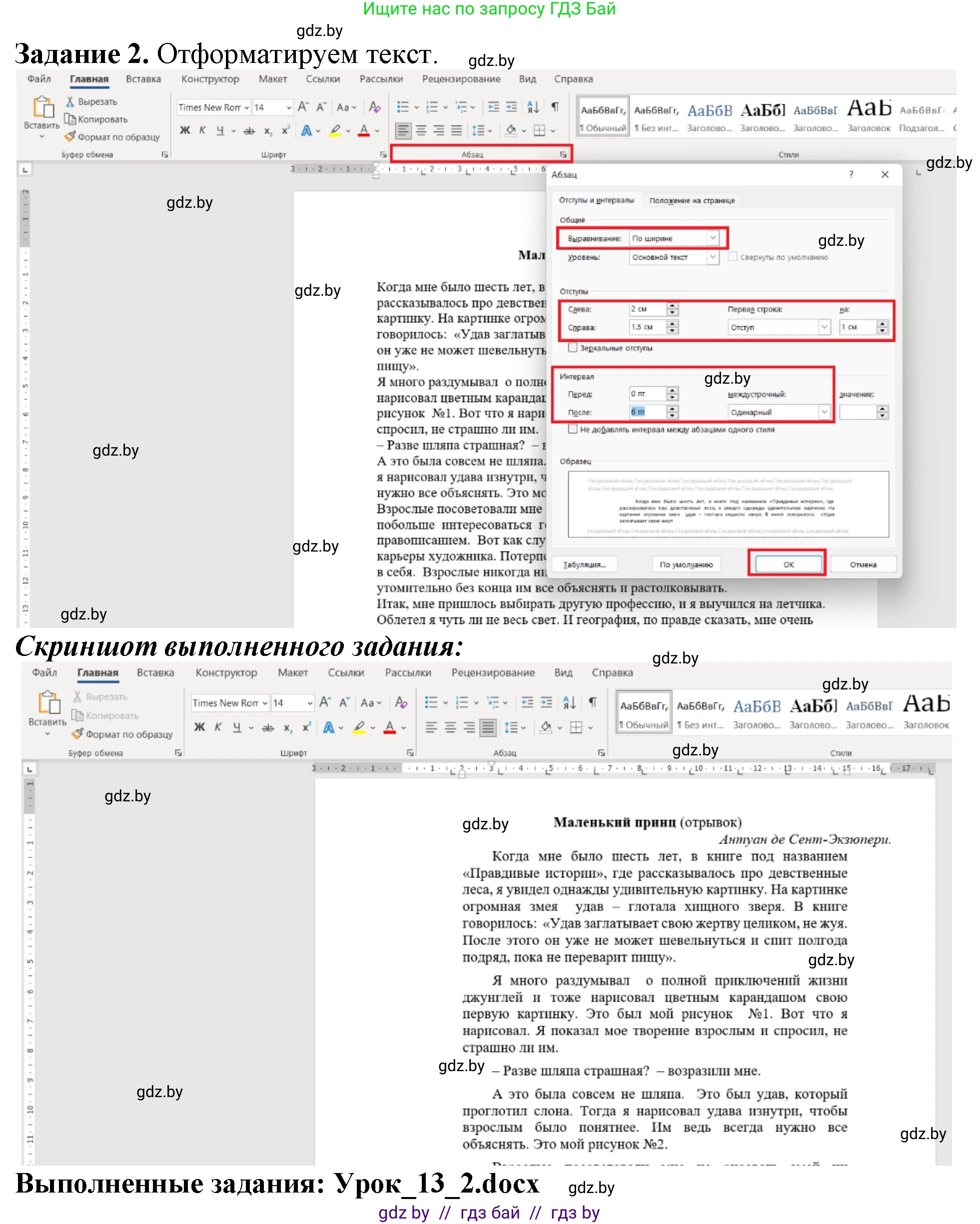
Task: Toggle bold in the upper ribbon
Action: pos(184,130)
